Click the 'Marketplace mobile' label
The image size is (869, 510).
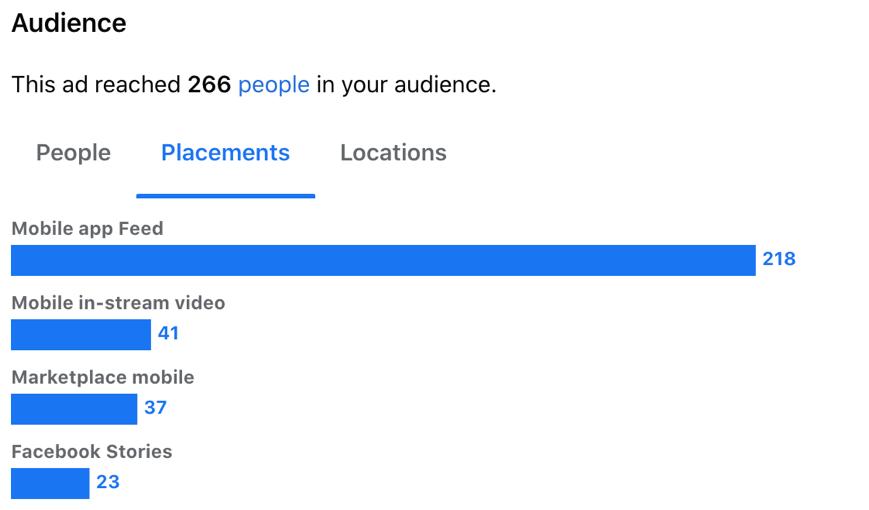103,378
